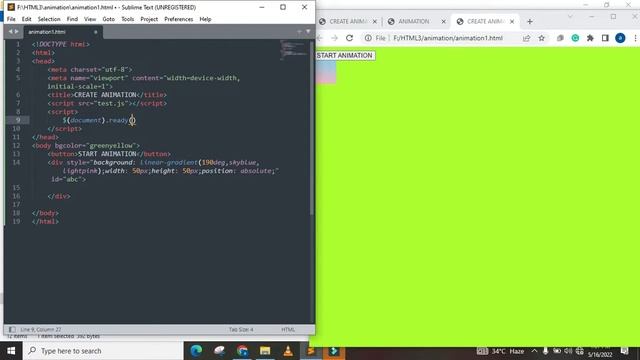Go to previous tab arrow in Sublime

click(10, 31)
